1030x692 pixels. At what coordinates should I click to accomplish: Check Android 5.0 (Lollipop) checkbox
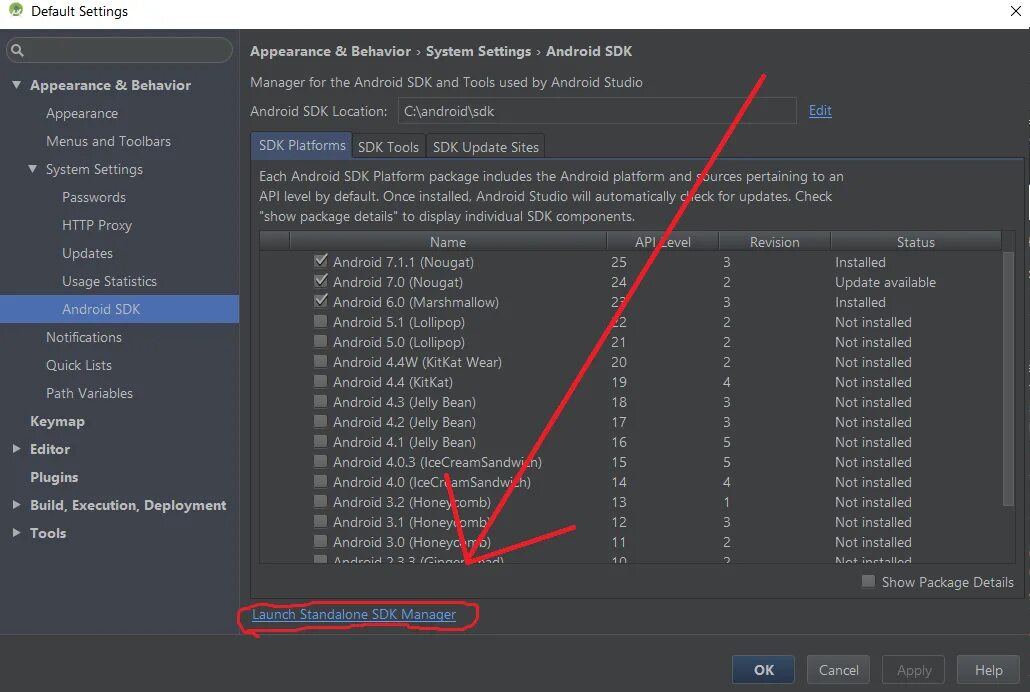[x=321, y=341]
